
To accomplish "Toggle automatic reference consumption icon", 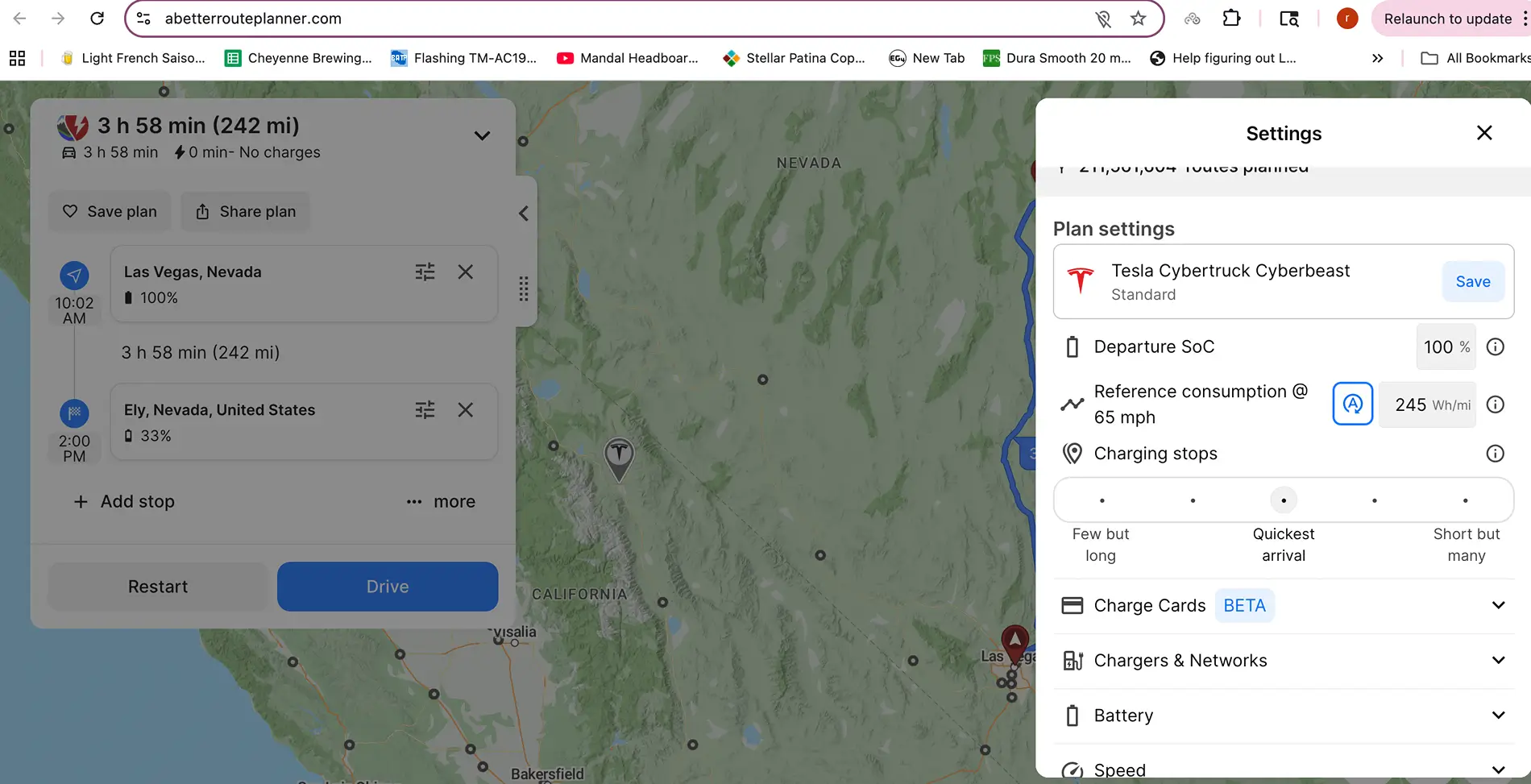I will pyautogui.click(x=1353, y=404).
